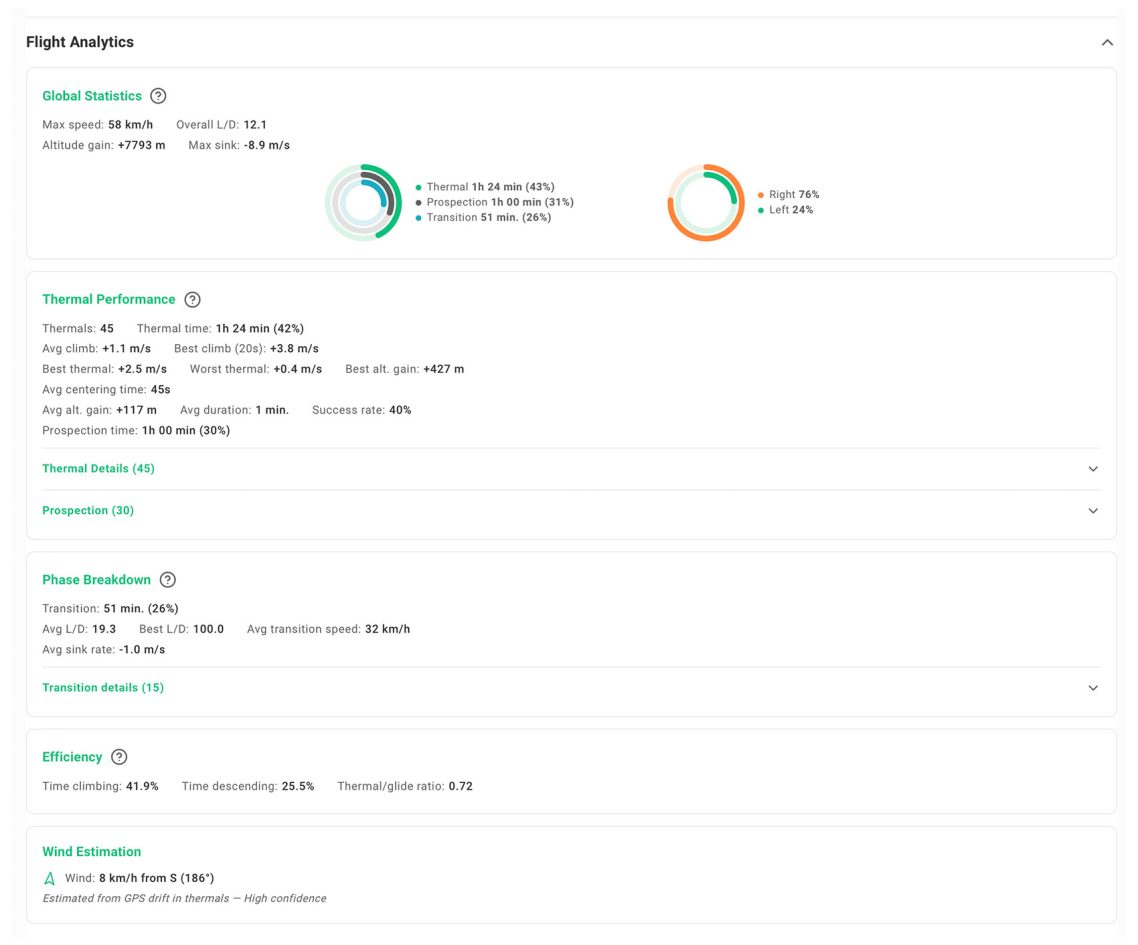Open the Phase Breakdown help icon

[x=167, y=579]
